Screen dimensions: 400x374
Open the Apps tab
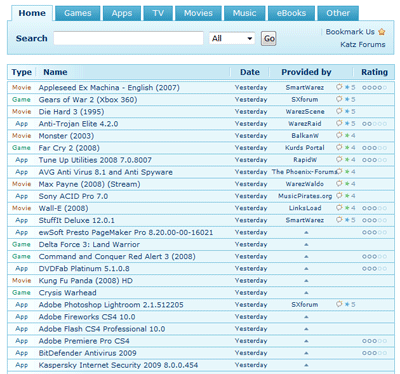[x=122, y=13]
